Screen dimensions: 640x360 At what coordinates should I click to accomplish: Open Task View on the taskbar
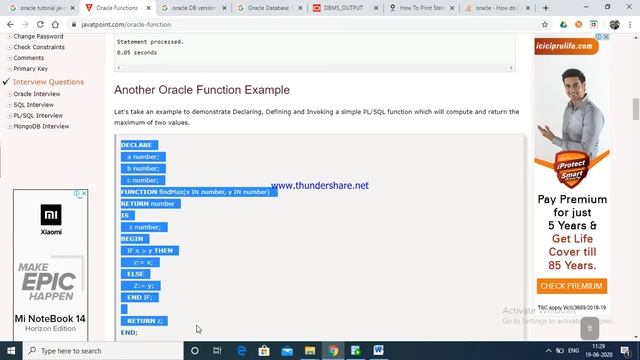click(217, 351)
